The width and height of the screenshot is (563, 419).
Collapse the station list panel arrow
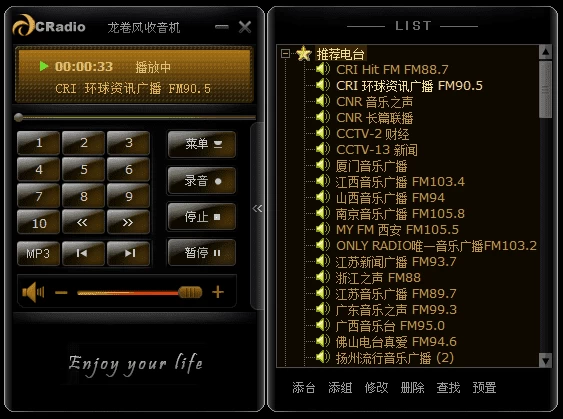pyautogui.click(x=257, y=209)
